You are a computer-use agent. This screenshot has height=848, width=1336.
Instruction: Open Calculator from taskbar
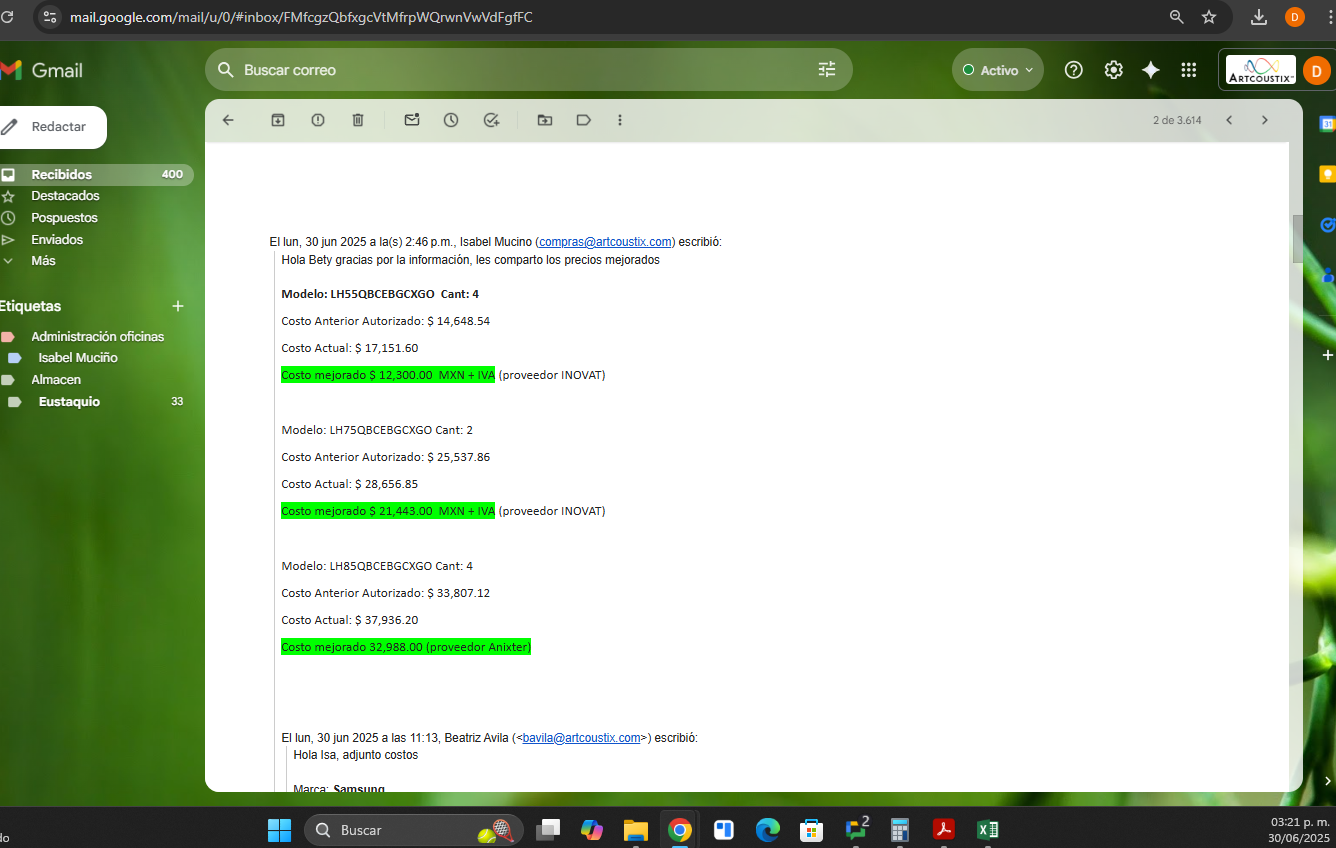click(900, 830)
